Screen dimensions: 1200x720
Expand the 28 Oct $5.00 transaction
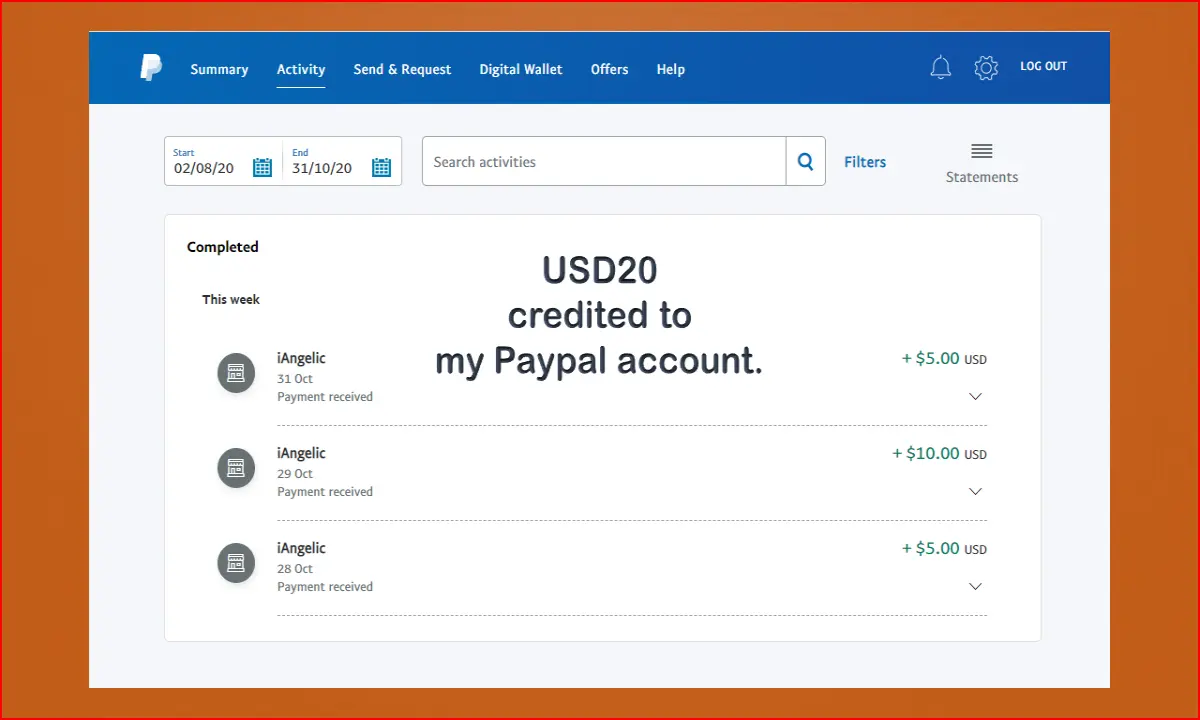click(976, 586)
